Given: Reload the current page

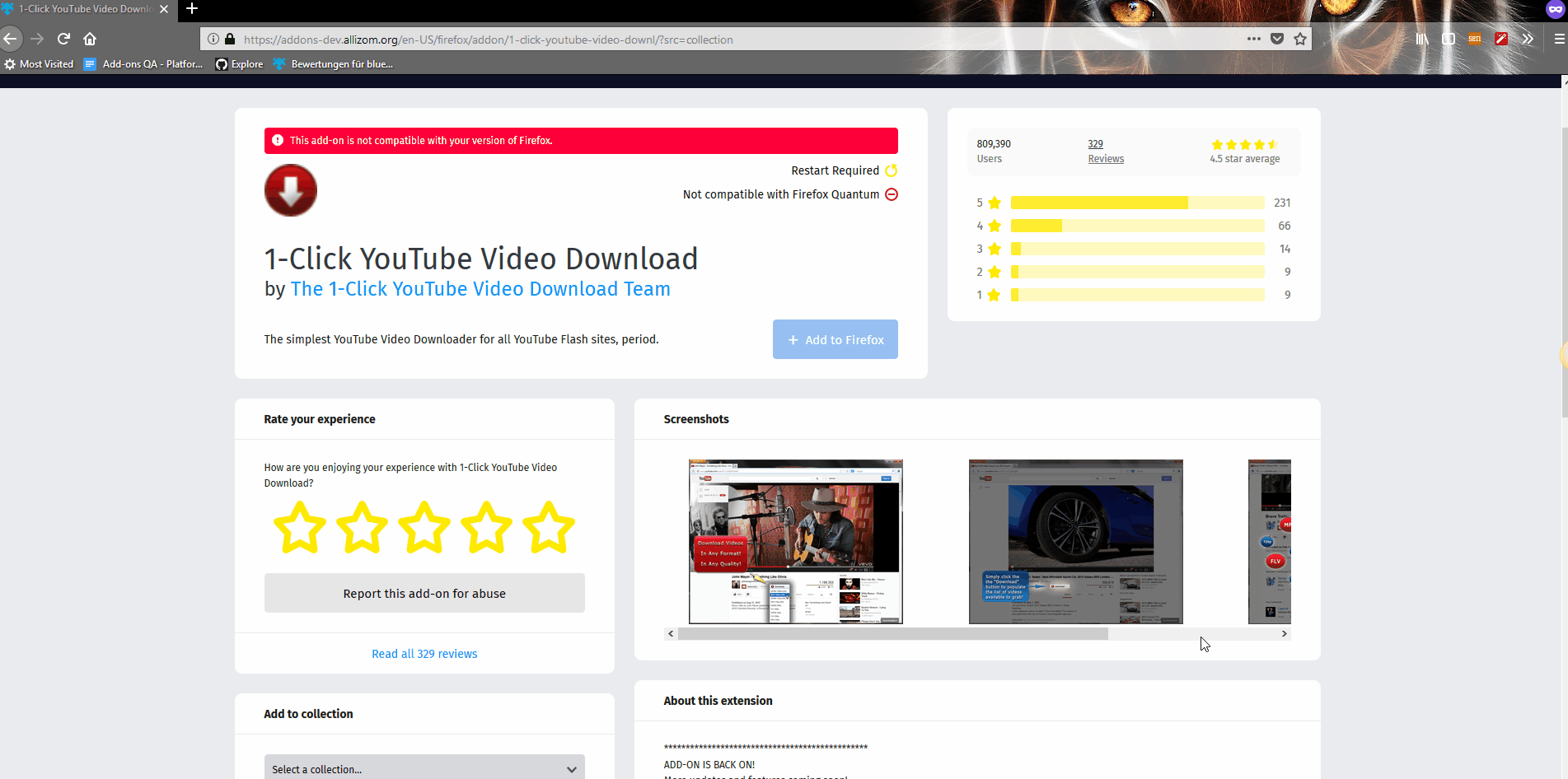Looking at the screenshot, I should pyautogui.click(x=63, y=39).
